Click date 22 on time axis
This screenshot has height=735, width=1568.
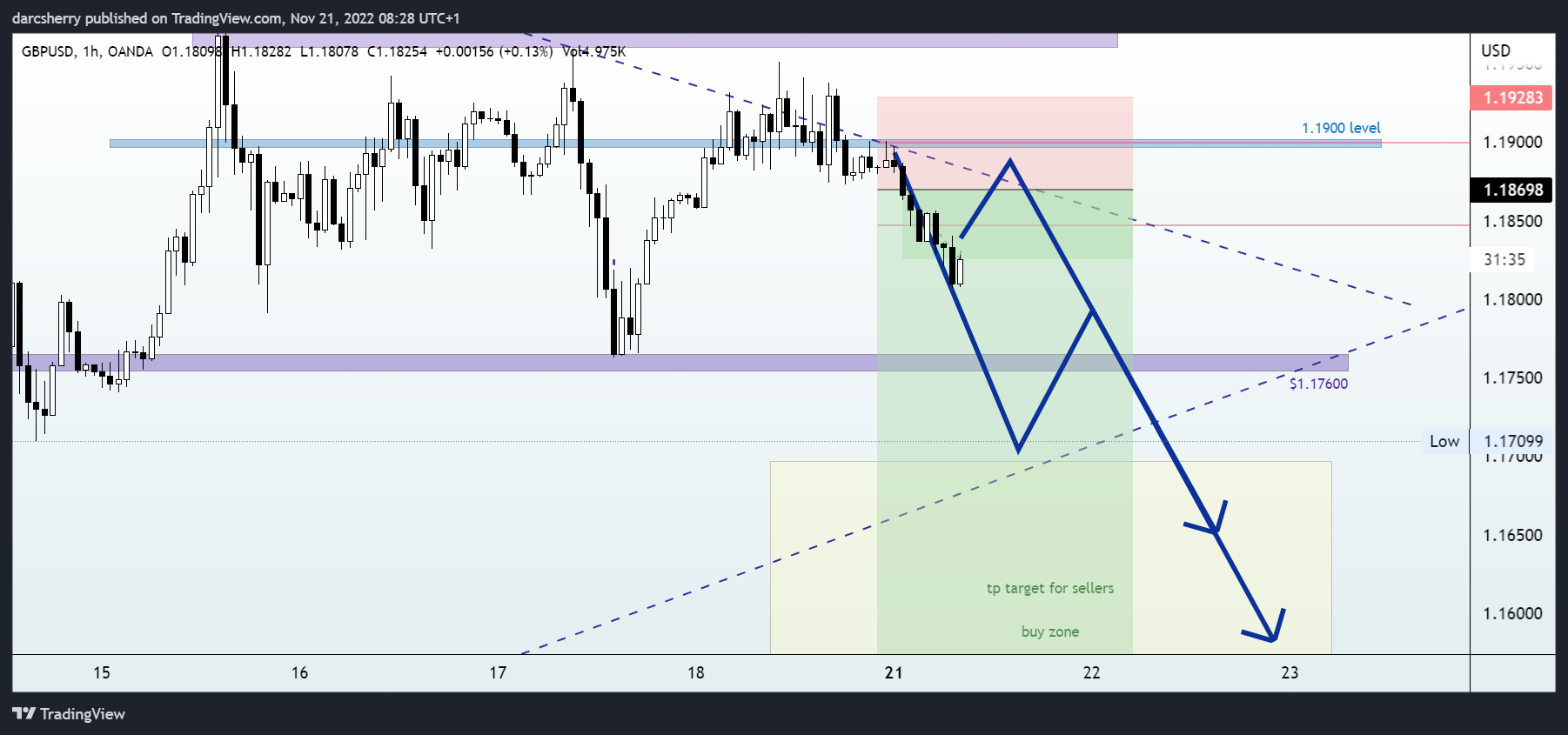[1091, 672]
